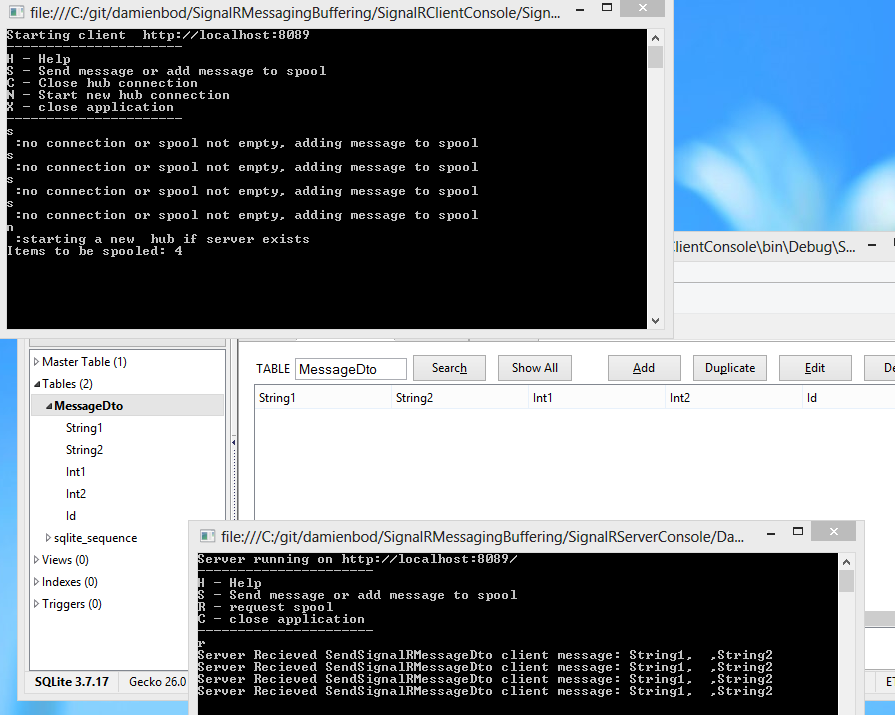895x715 pixels.
Task: Expand the sqlite_sequence table node
Action: (48, 538)
